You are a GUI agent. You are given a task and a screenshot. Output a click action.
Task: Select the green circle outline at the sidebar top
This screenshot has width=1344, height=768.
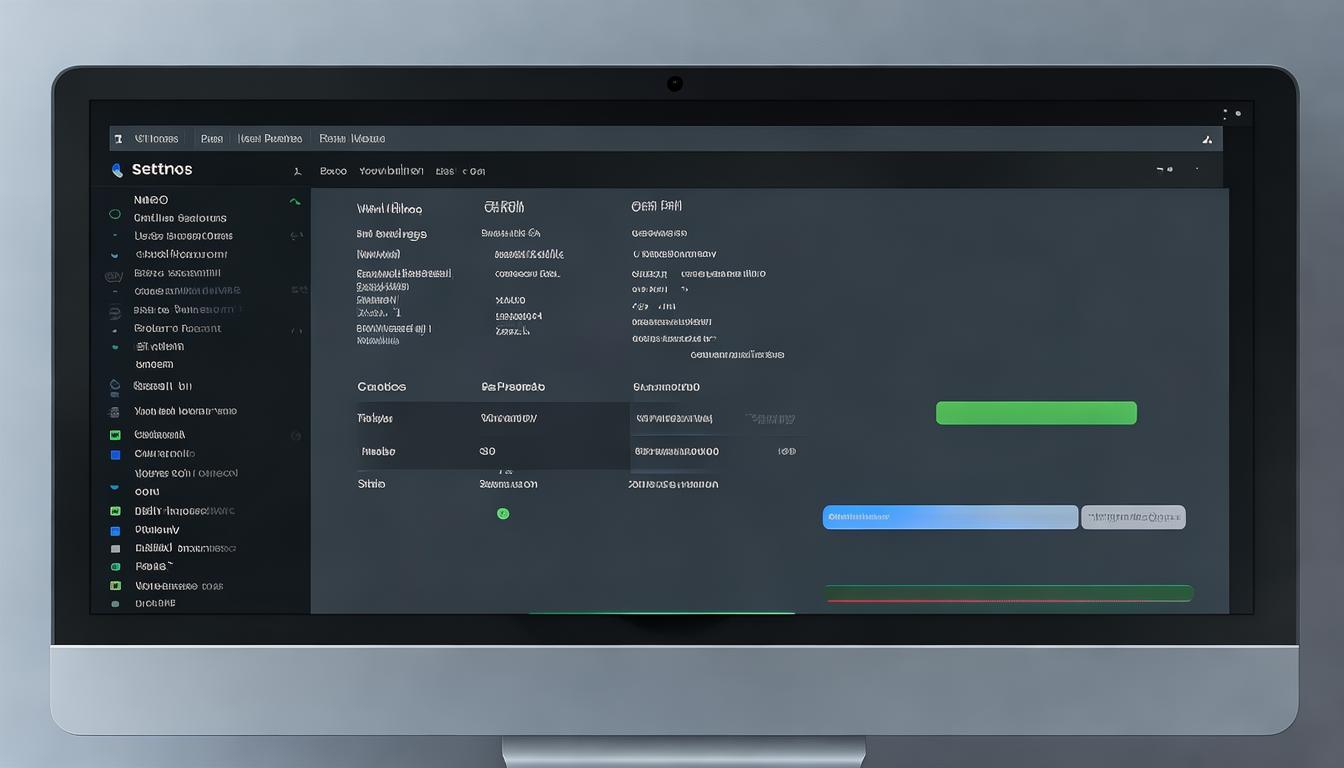115,215
